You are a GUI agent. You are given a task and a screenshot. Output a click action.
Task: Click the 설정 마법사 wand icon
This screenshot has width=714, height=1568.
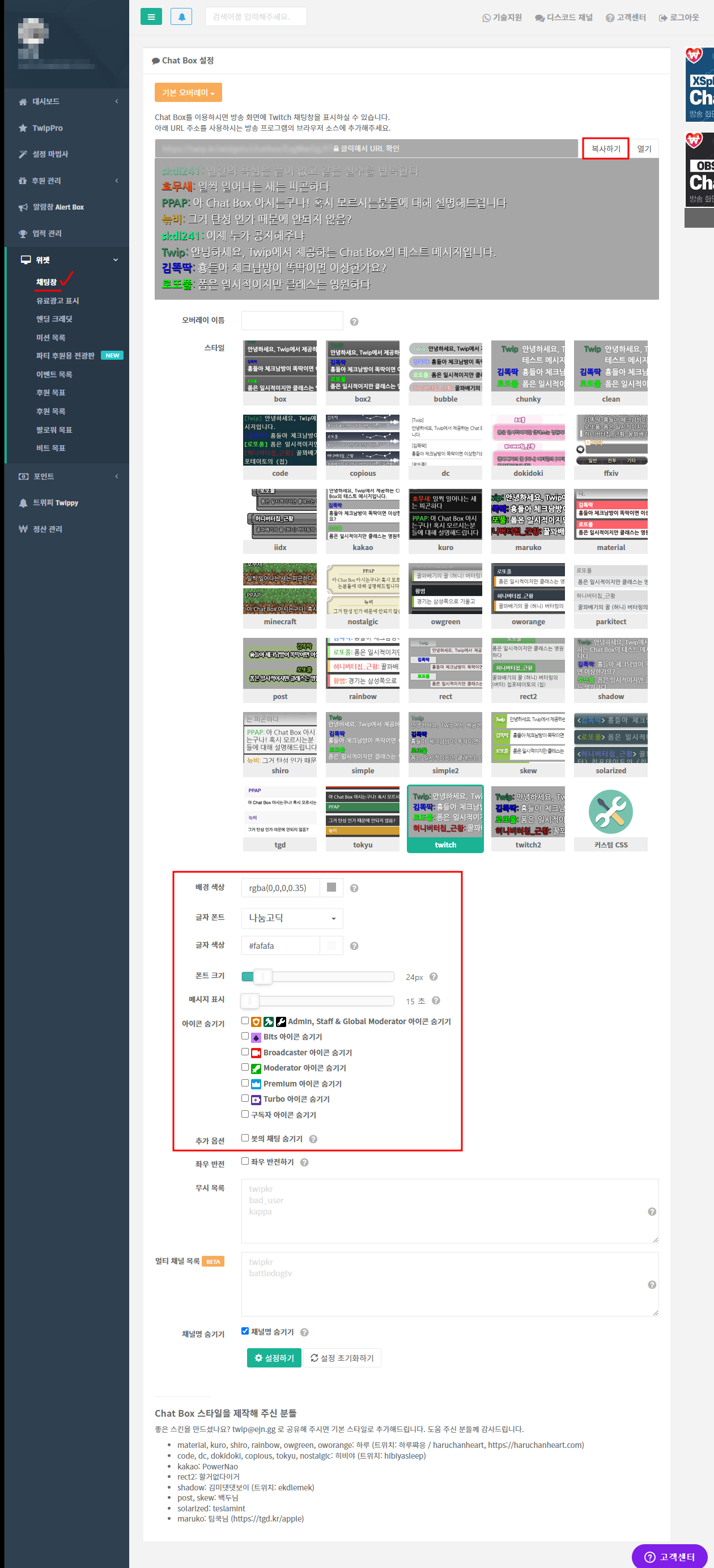[x=23, y=154]
